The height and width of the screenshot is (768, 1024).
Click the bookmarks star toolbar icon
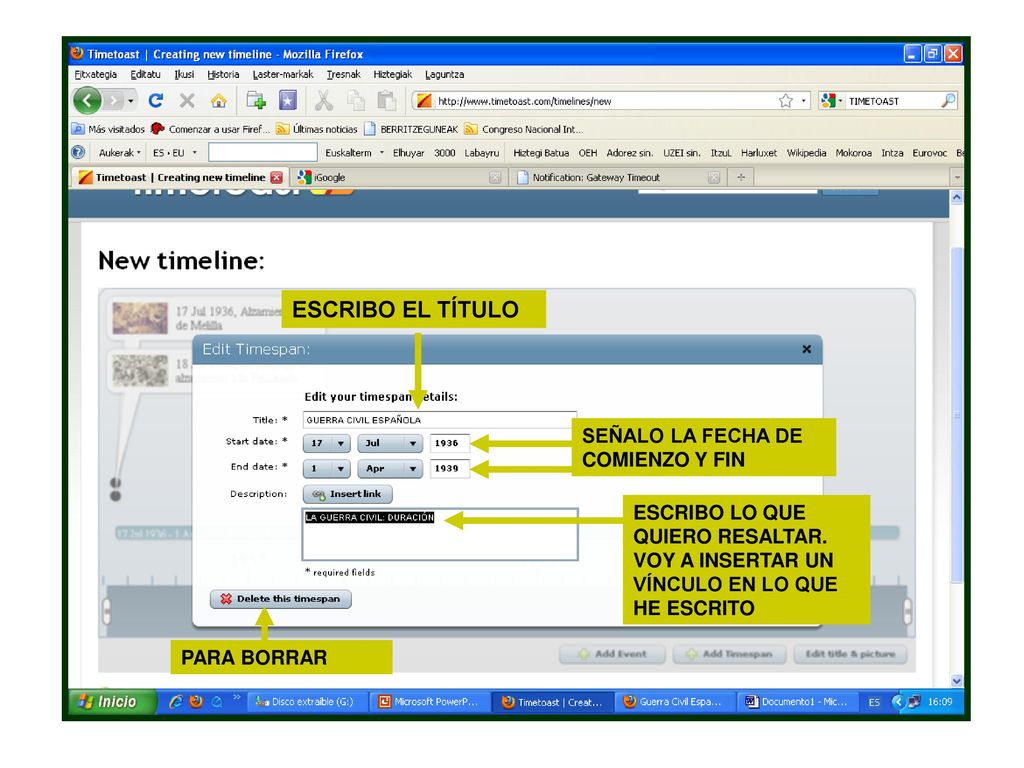287,101
